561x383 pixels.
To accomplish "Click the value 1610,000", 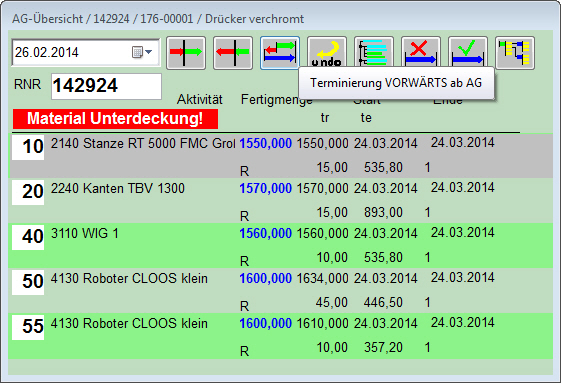I will tap(322, 324).
